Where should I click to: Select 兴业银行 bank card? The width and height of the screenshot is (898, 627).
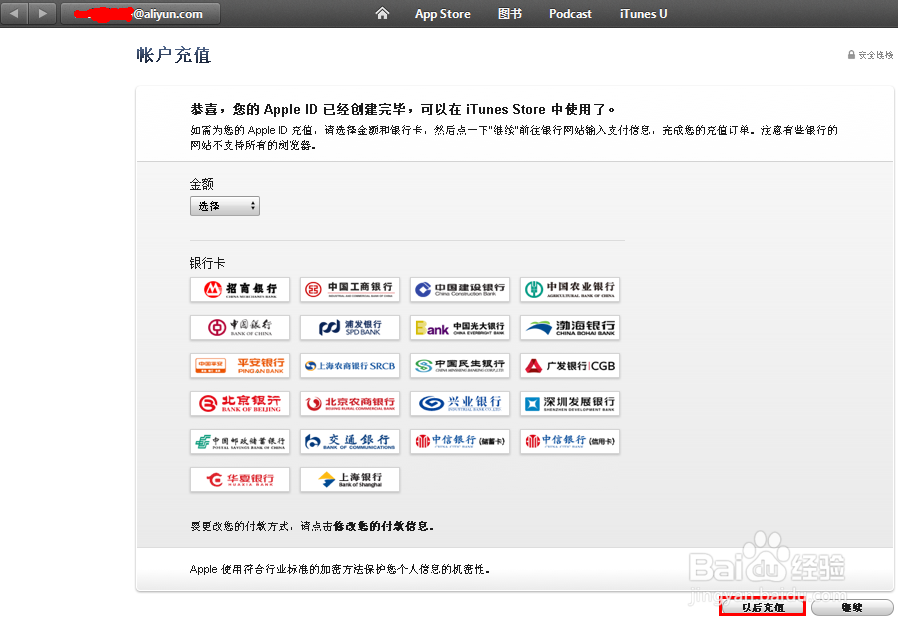coord(460,403)
